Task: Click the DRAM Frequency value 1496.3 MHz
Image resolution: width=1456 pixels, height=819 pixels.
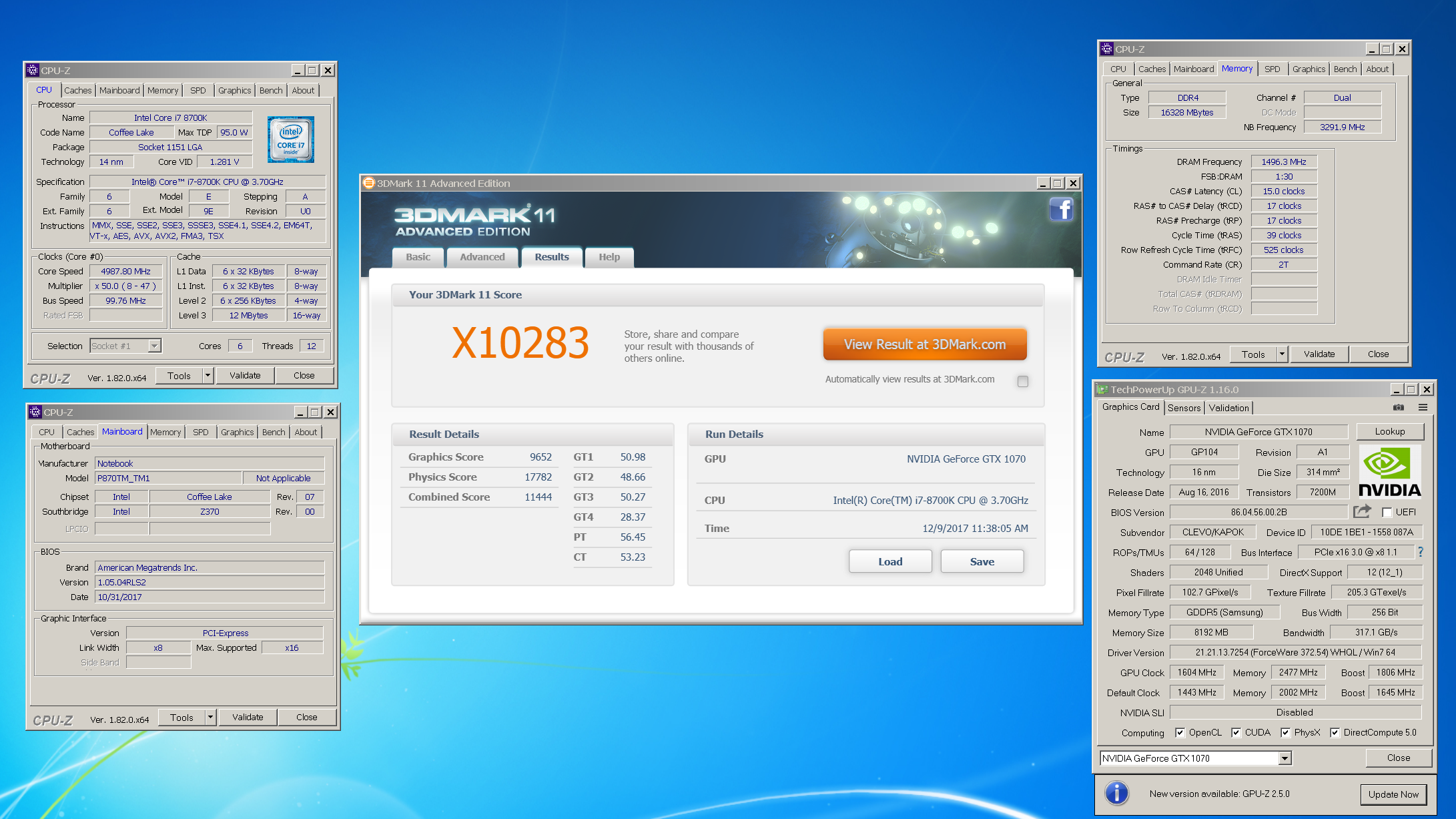Action: (x=1283, y=162)
